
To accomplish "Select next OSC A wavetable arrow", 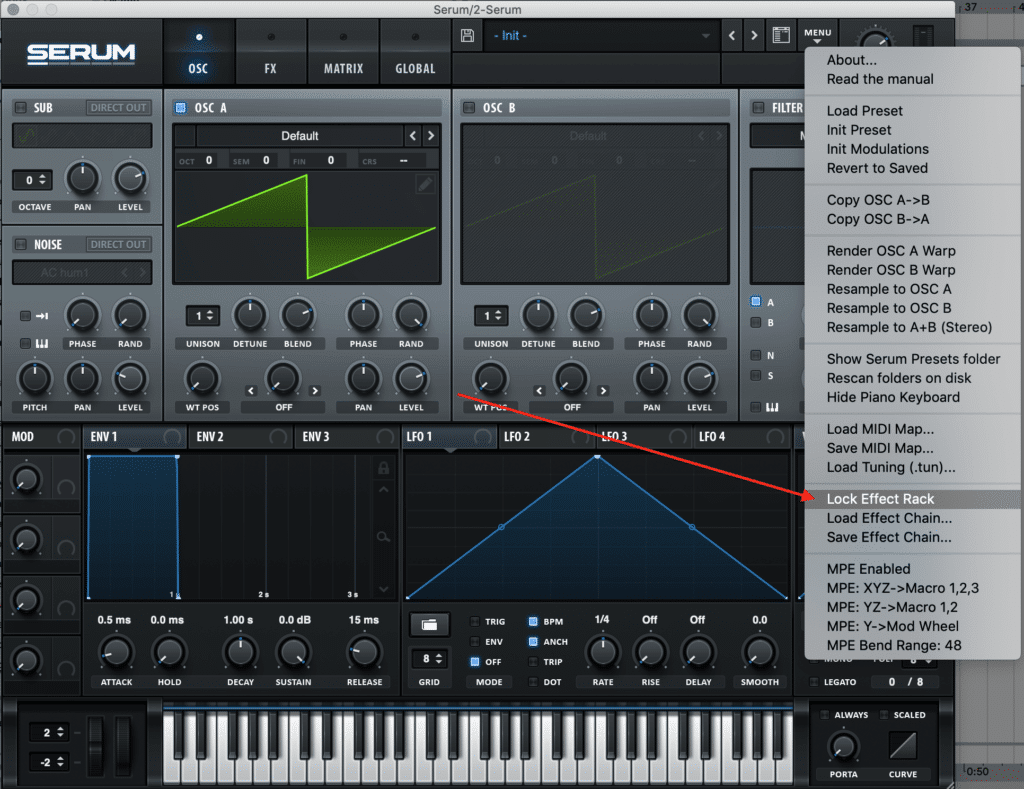I will (430, 136).
